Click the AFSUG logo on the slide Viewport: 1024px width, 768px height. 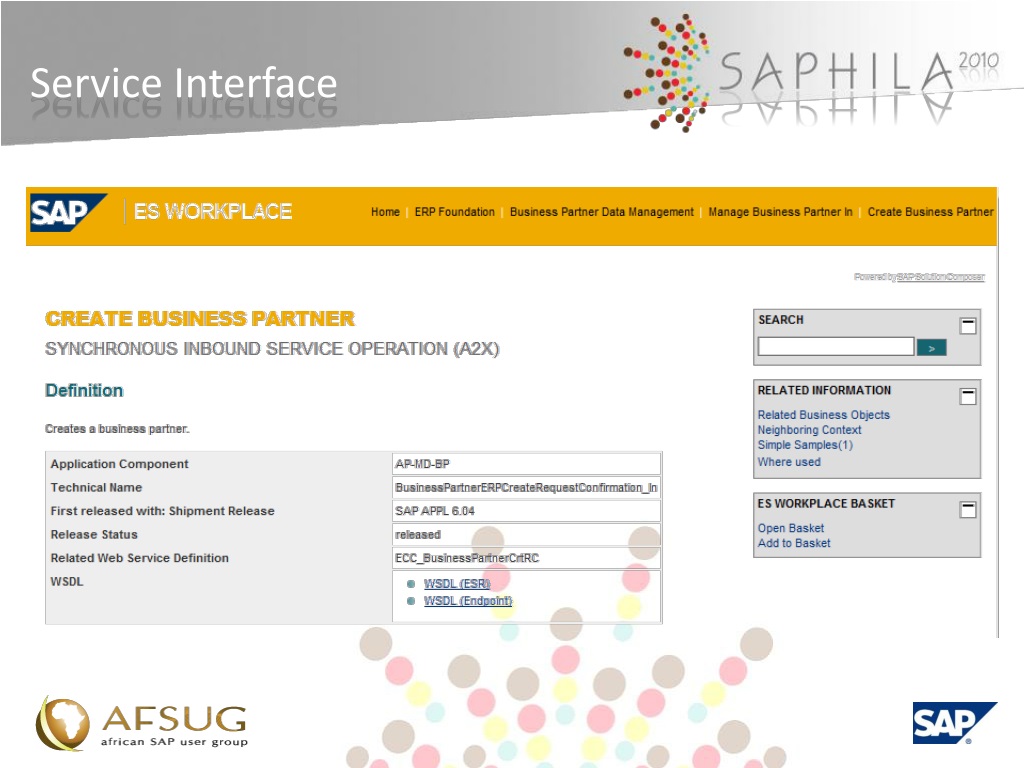click(x=142, y=724)
